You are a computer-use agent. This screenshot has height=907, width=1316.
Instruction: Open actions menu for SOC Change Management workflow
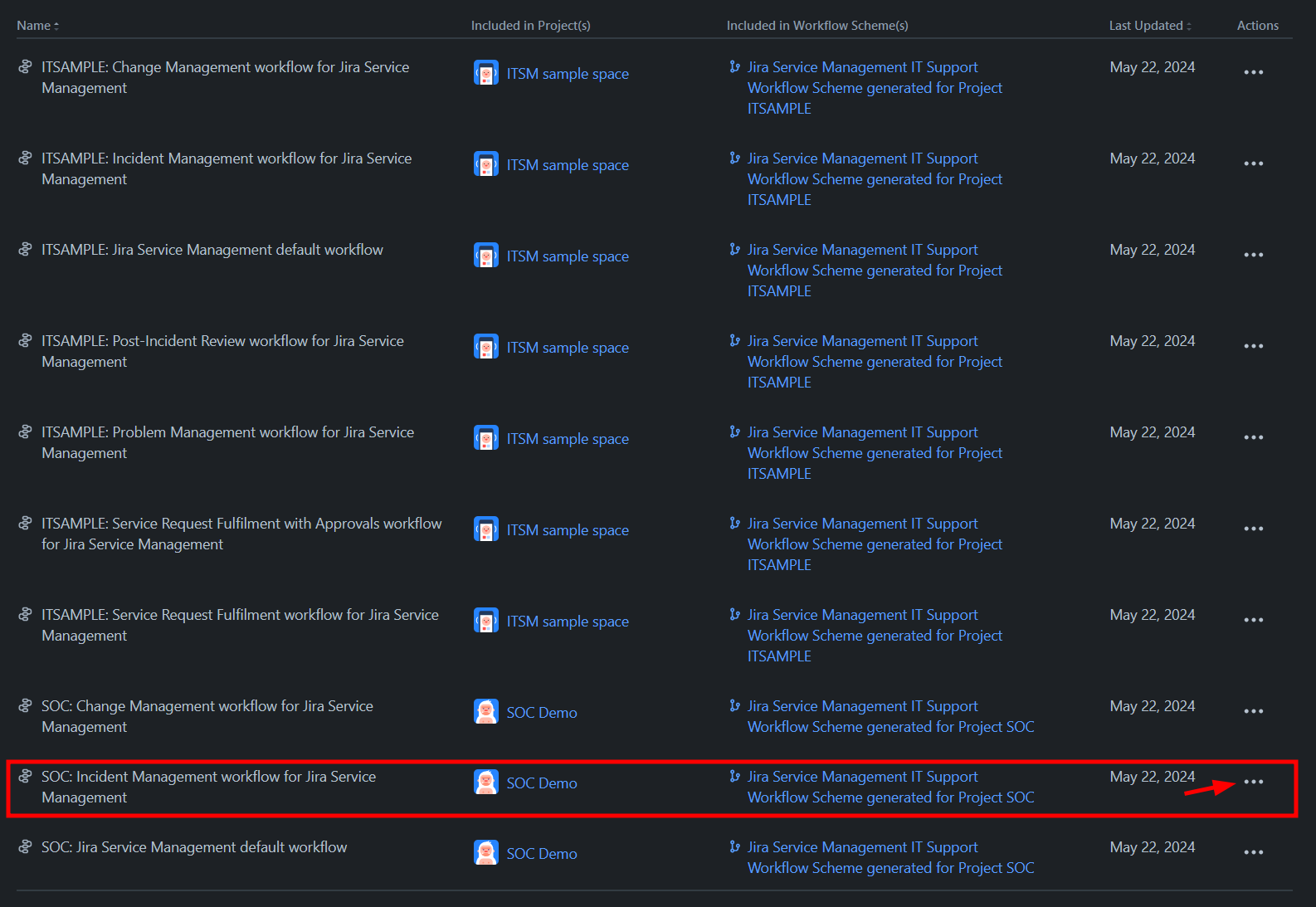(x=1253, y=711)
